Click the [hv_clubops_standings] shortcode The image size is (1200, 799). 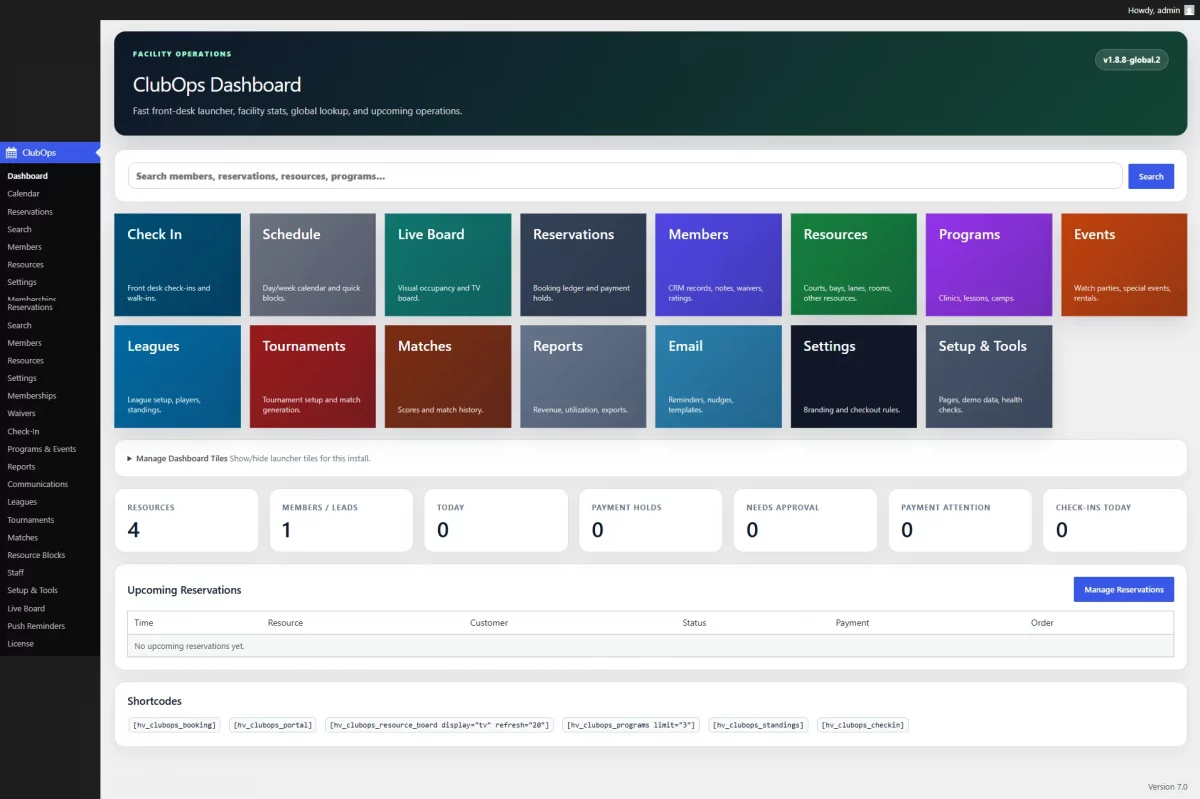coord(758,725)
